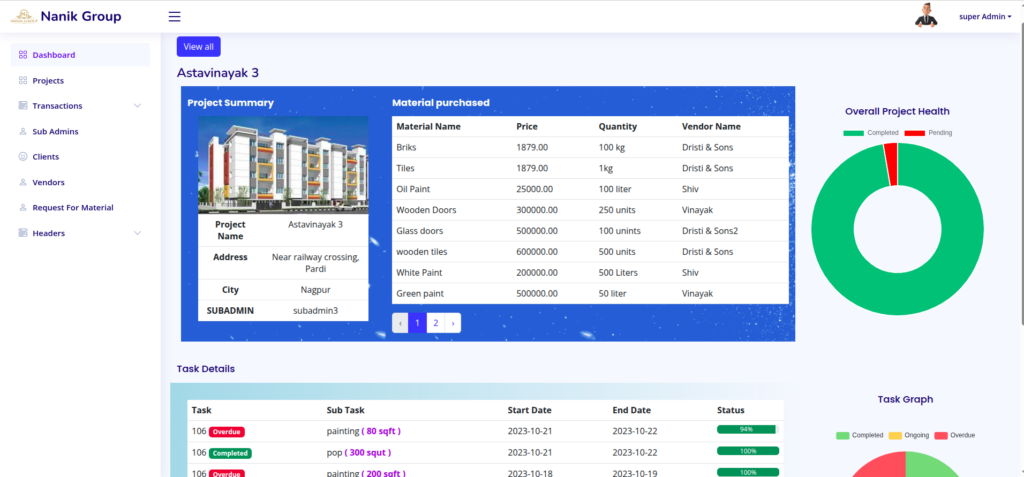The height and width of the screenshot is (477, 1024).
Task: Click the Status column header
Action: (731, 410)
